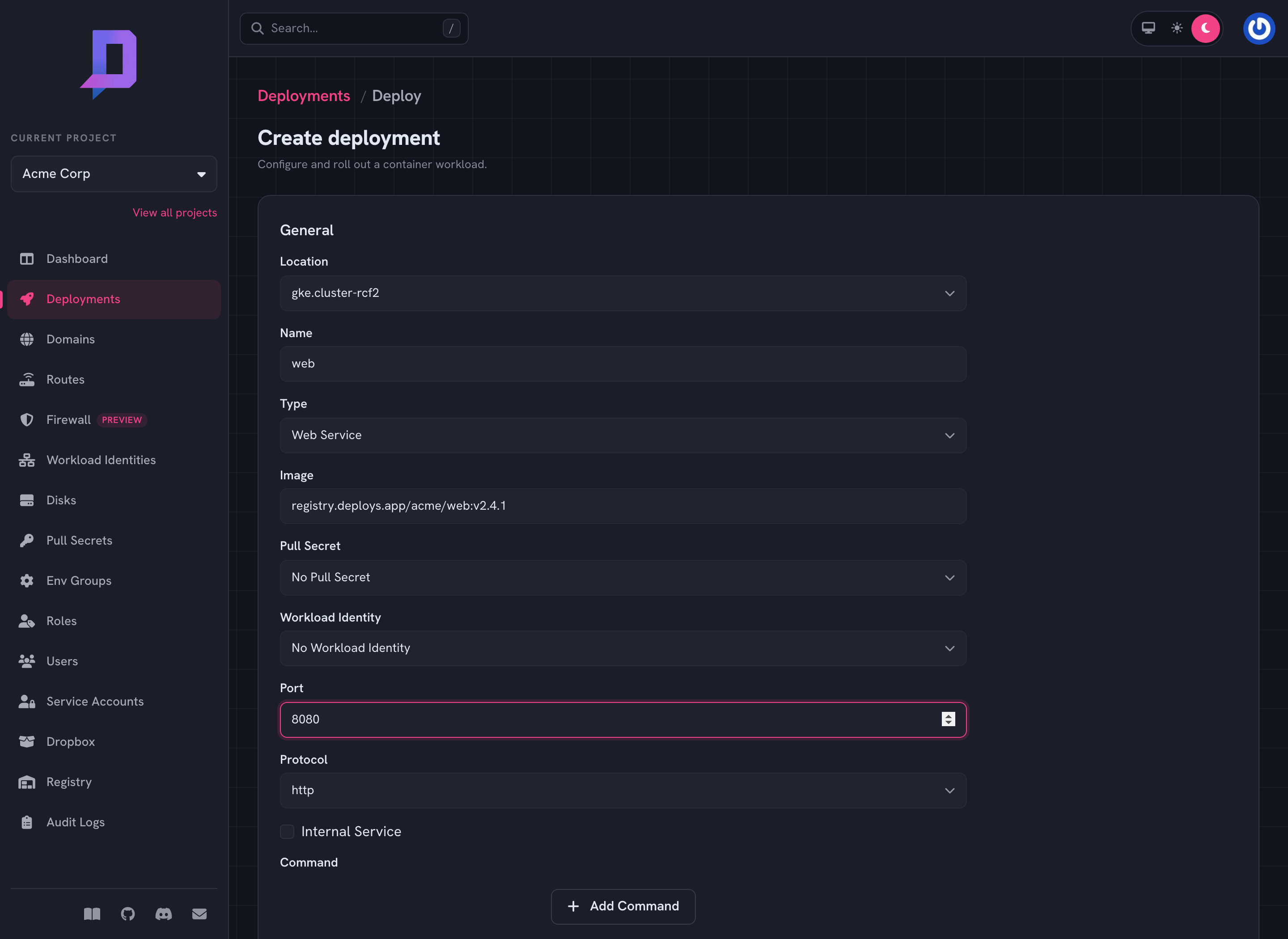Image resolution: width=1288 pixels, height=939 pixels.
Task: Click the Name field containing web
Action: pos(623,364)
